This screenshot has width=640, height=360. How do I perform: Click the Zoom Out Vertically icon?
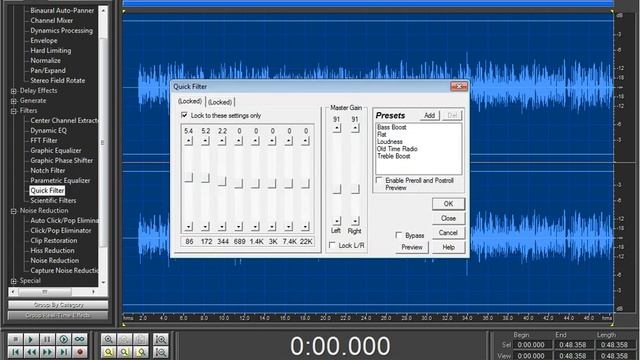pos(161,352)
